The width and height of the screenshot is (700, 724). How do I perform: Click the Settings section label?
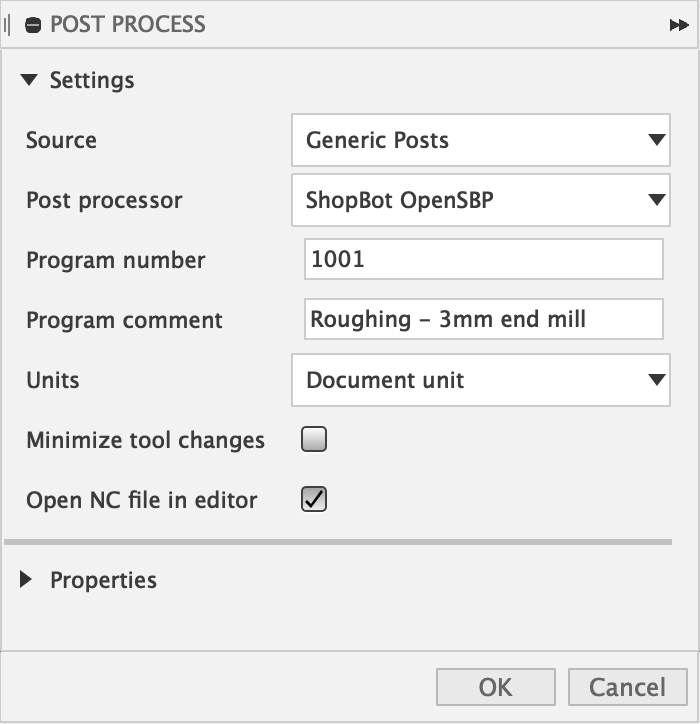click(x=92, y=80)
